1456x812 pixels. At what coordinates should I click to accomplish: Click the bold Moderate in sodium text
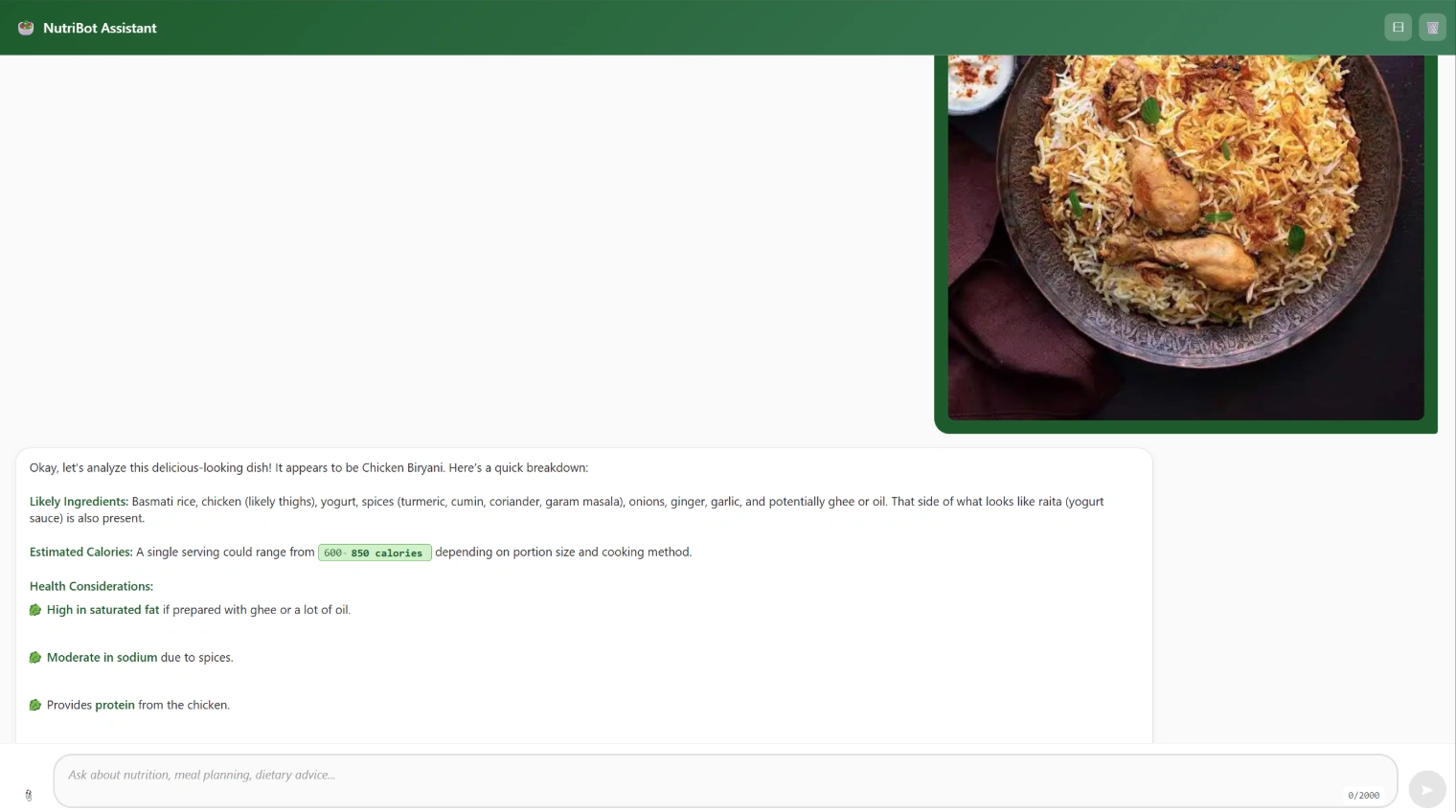coord(102,658)
